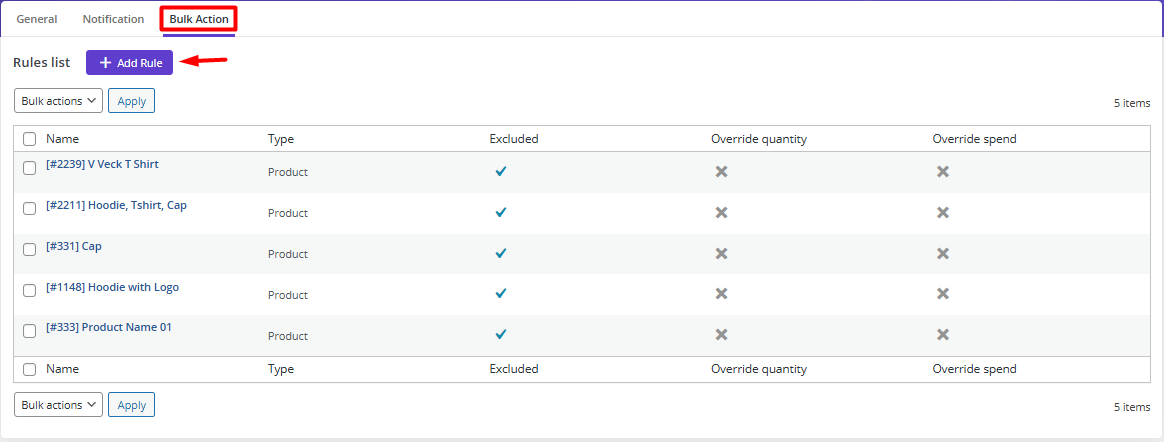
Task: Open the [#333] Product Name 01 rule
Action: coord(108,327)
